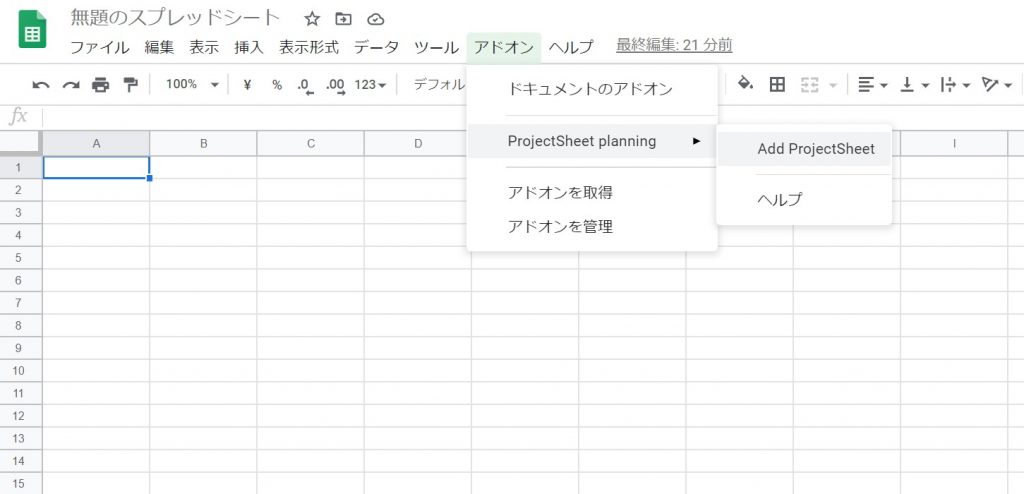The height and width of the screenshot is (494, 1024).
Task: Print the spreadsheet
Action: [101, 85]
